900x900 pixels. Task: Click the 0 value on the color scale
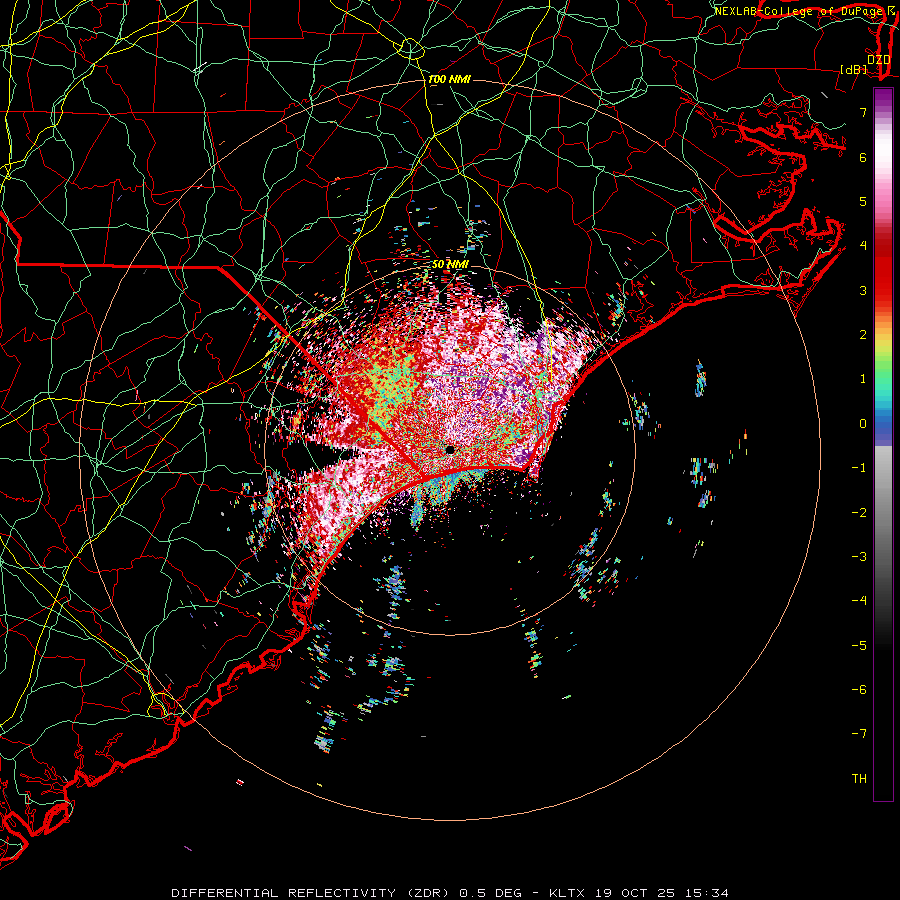pos(863,424)
